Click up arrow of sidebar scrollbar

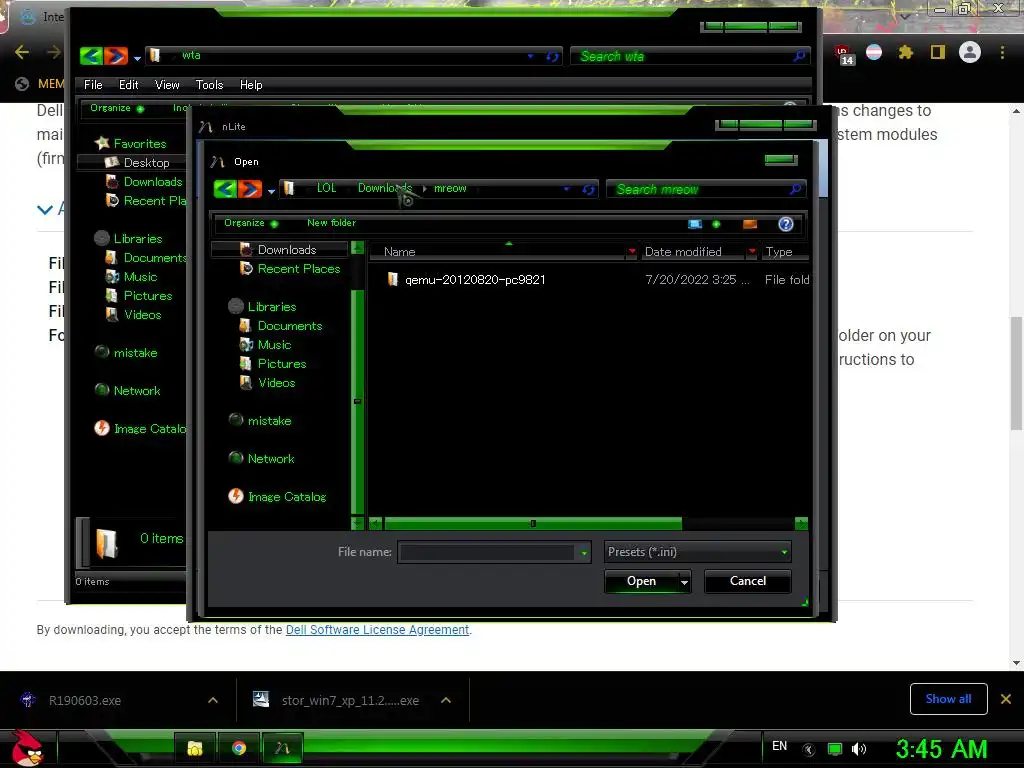click(x=357, y=248)
